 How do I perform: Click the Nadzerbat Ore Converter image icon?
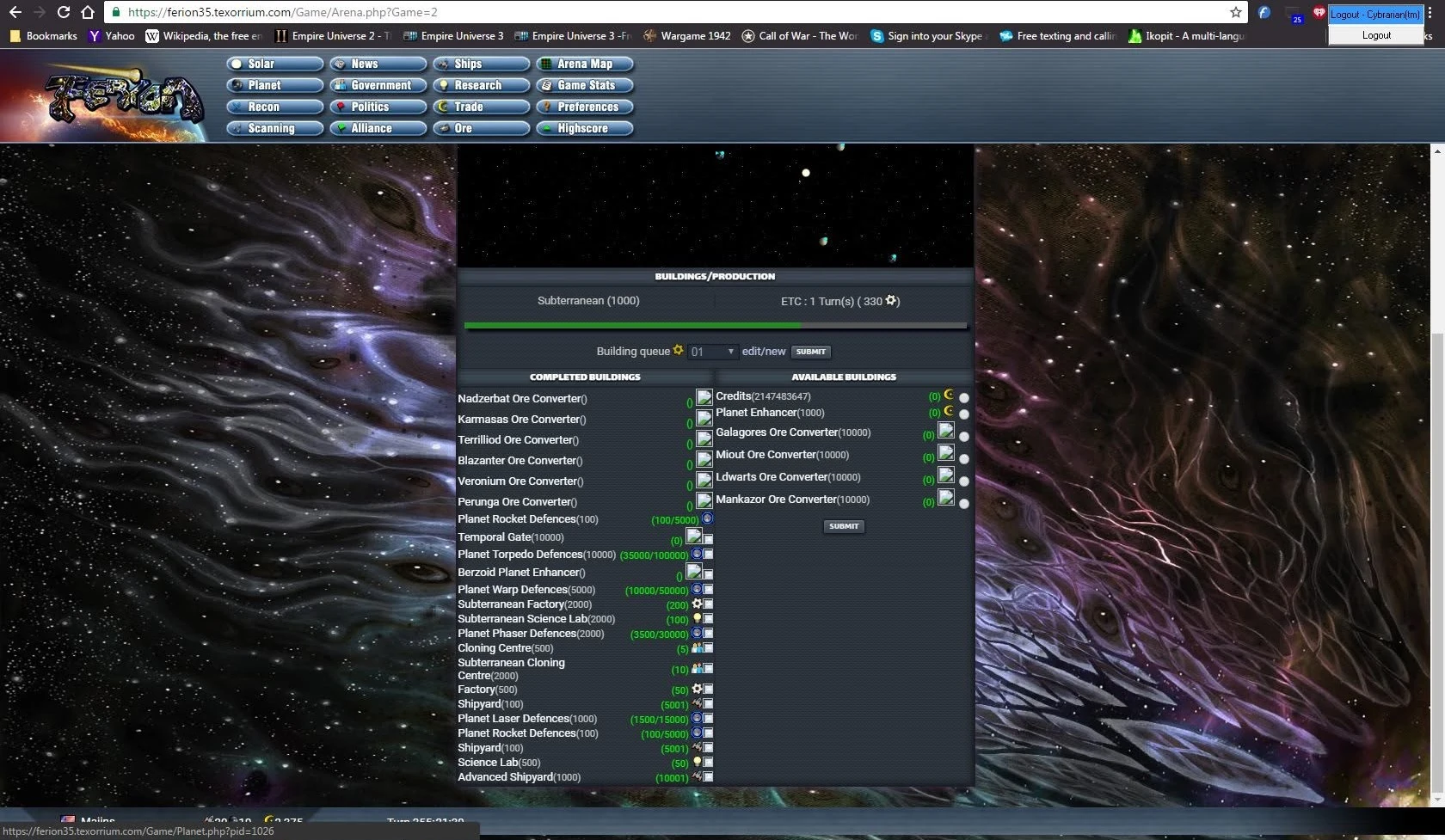(x=704, y=398)
